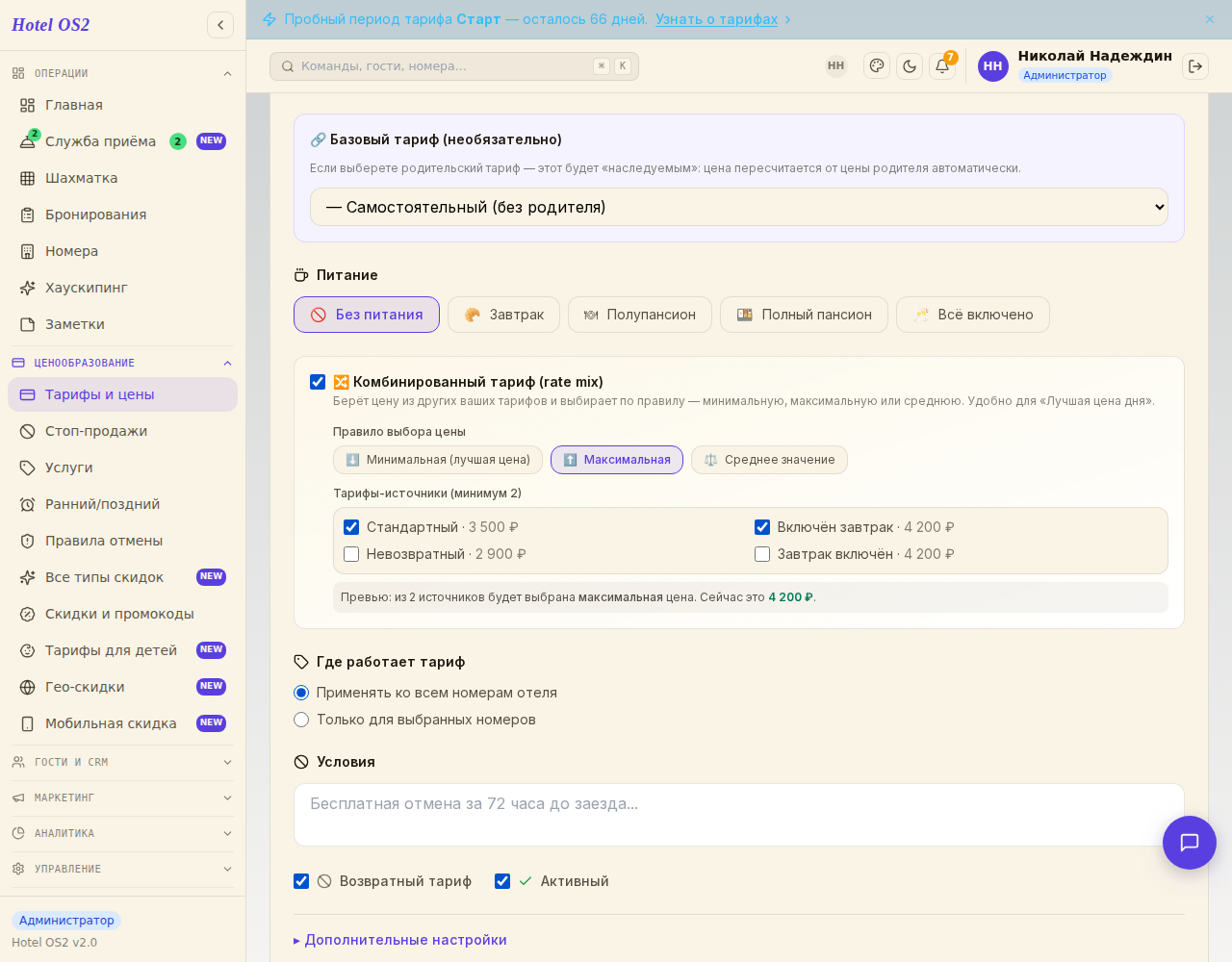Click the НН language badge in the header
The height and width of the screenshot is (962, 1232).
coord(835,65)
